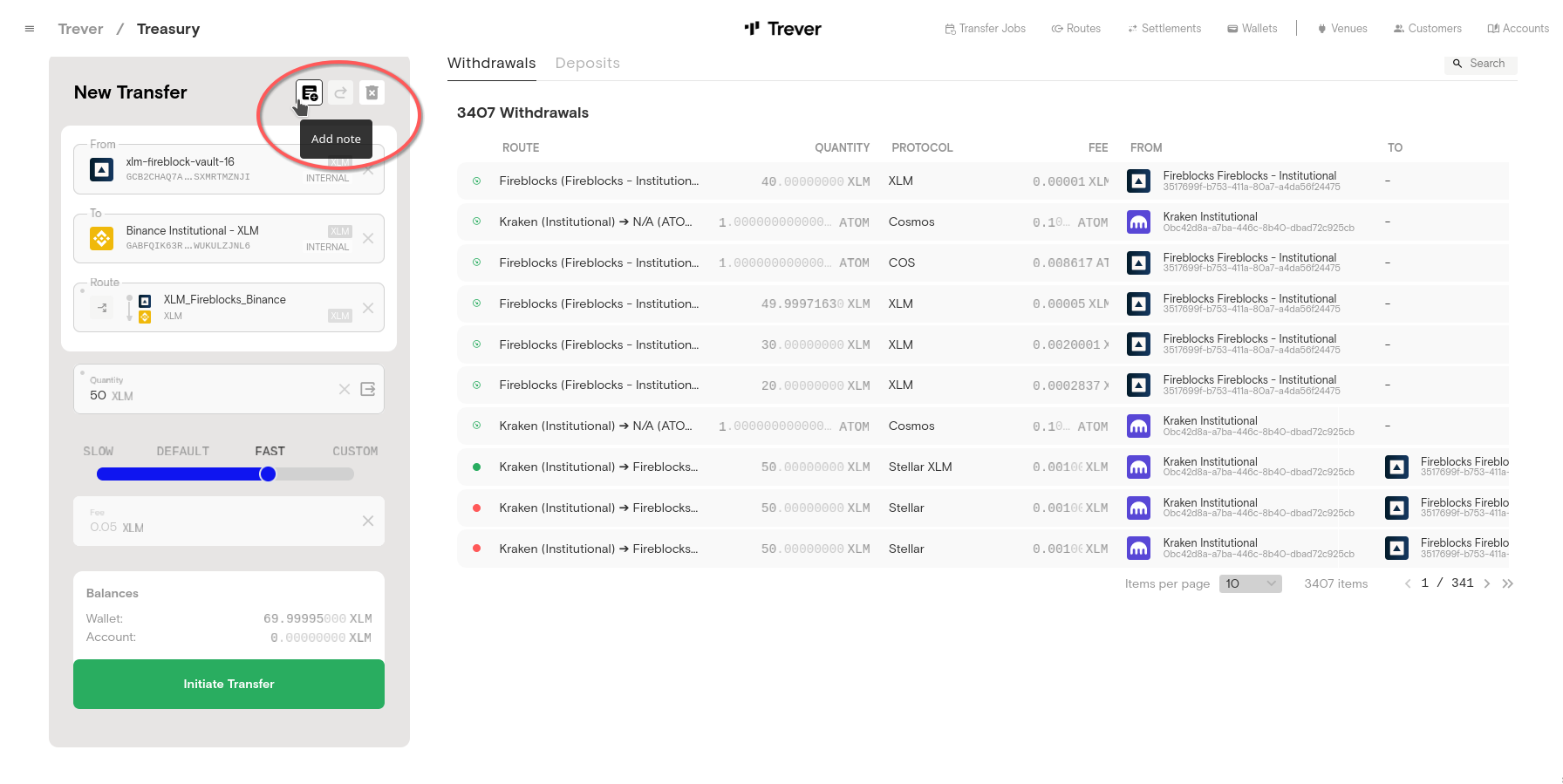Switch to the Deposits tab
Screen dimensions: 1563x784
pyautogui.click(x=587, y=63)
